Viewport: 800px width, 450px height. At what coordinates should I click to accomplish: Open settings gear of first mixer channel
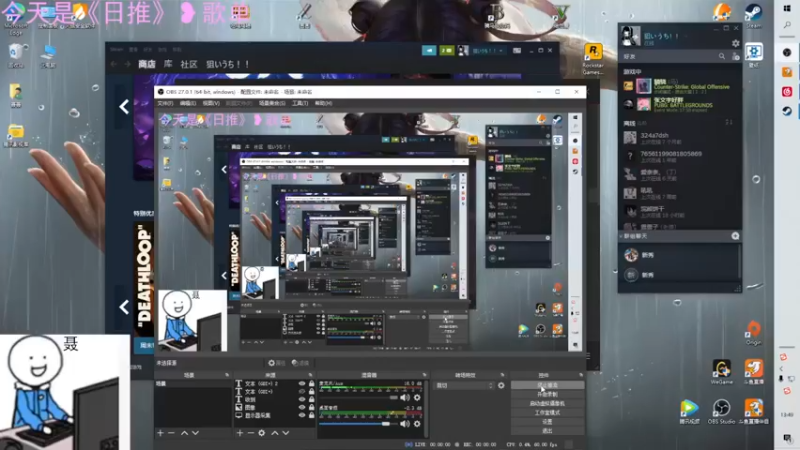pos(417,397)
